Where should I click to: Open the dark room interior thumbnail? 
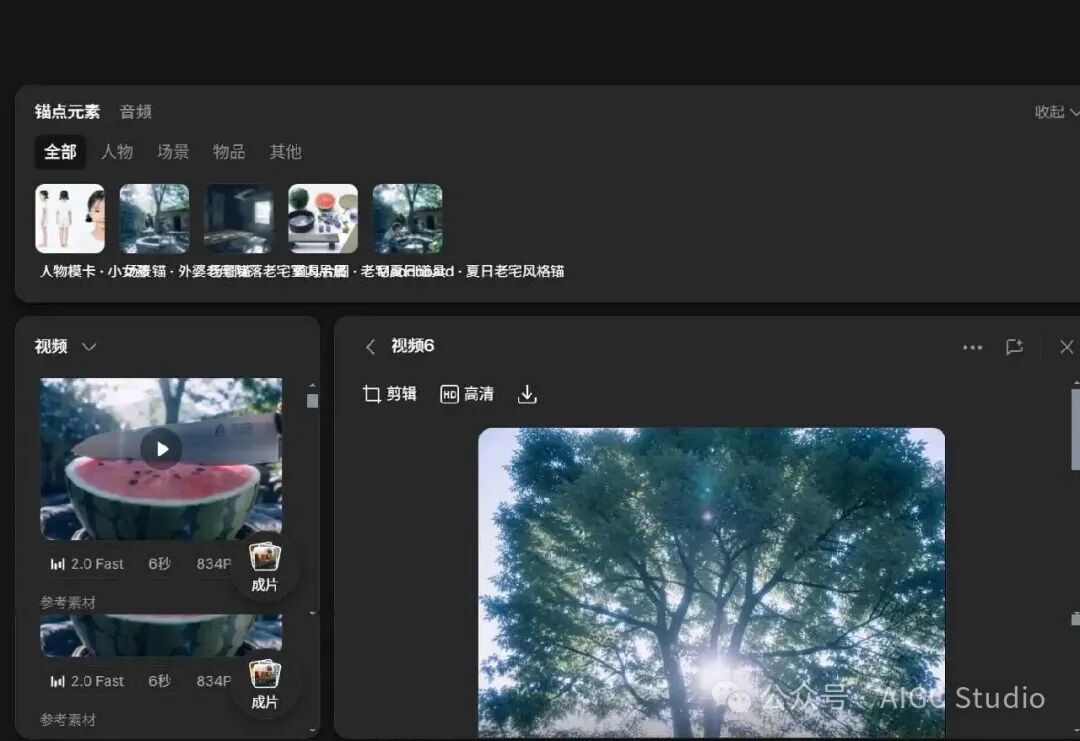[x=238, y=218]
